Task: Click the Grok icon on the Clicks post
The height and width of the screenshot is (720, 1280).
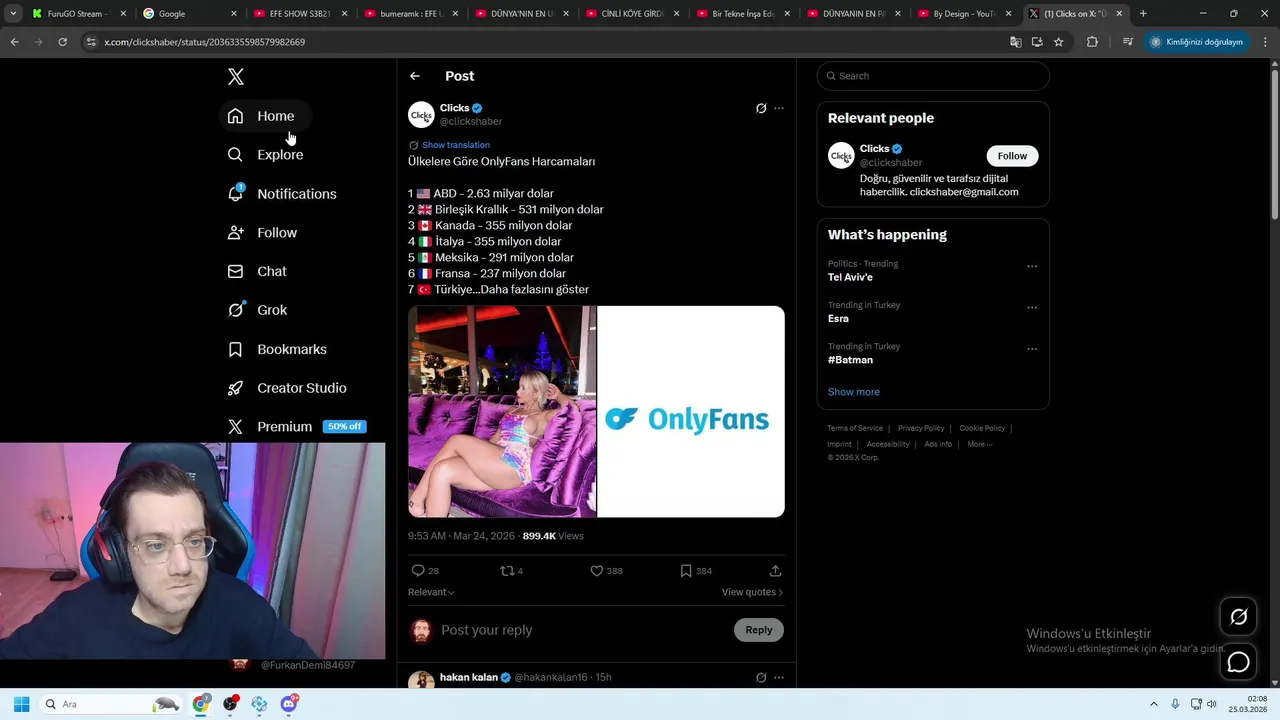Action: (x=761, y=108)
